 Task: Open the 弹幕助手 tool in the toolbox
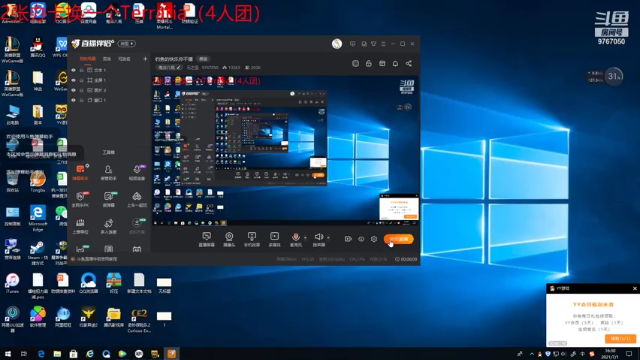coord(80,172)
